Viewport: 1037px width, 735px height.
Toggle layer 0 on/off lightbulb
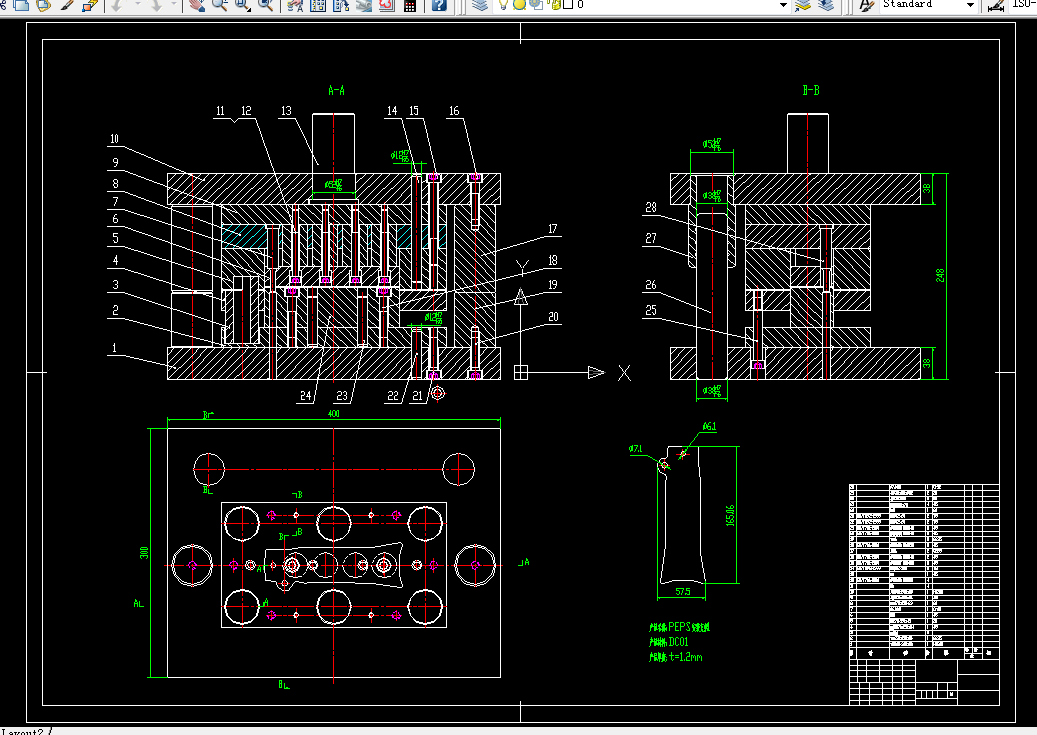point(504,5)
